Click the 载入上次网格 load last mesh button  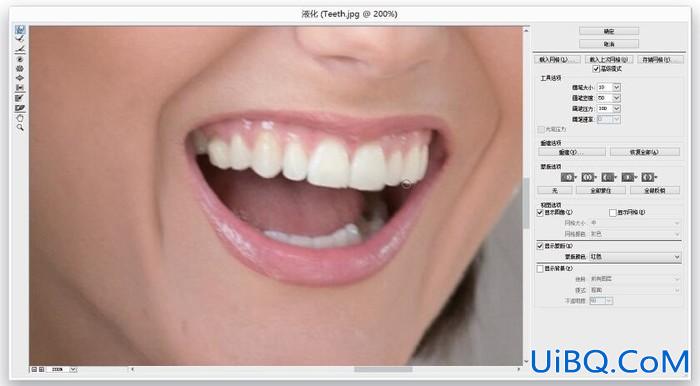click(x=609, y=59)
